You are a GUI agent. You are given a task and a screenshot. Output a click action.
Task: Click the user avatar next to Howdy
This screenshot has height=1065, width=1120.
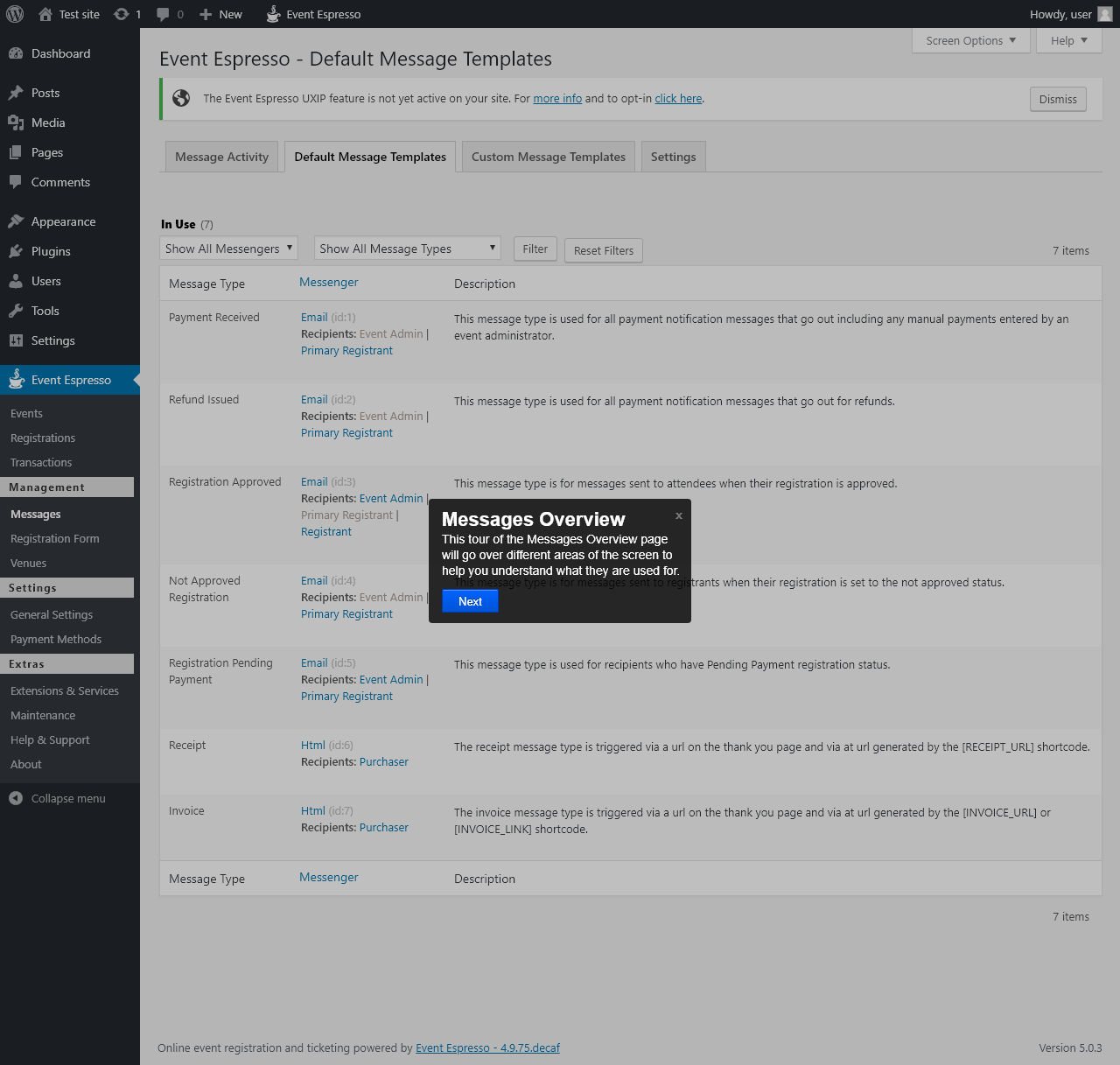coord(1105,14)
